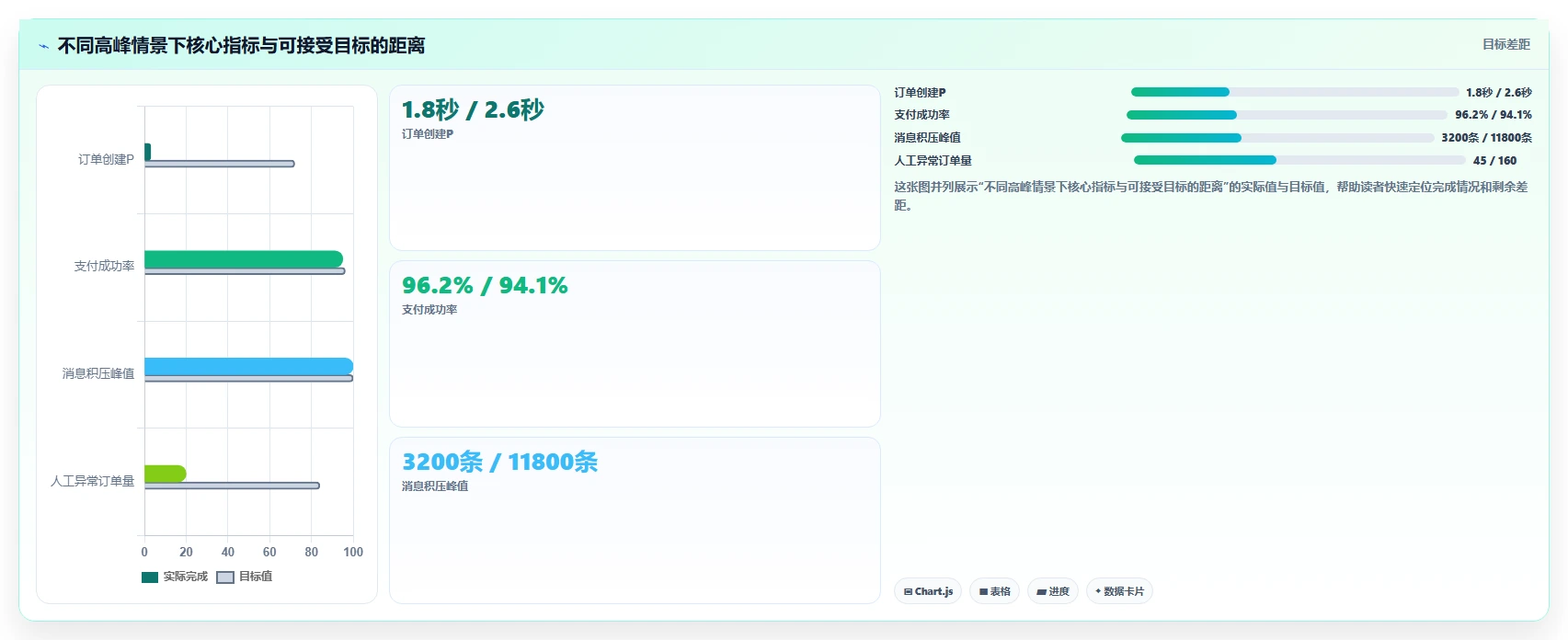Select the 1.8秒 / 2.6秒 card value
This screenshot has width=1568, height=640.
click(473, 109)
